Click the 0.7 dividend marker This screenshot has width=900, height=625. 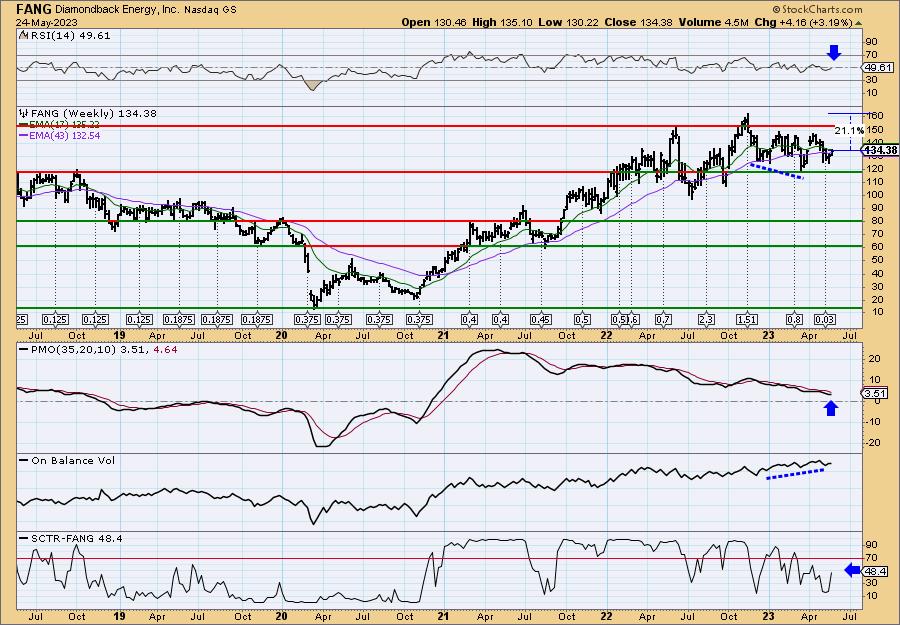tap(663, 320)
